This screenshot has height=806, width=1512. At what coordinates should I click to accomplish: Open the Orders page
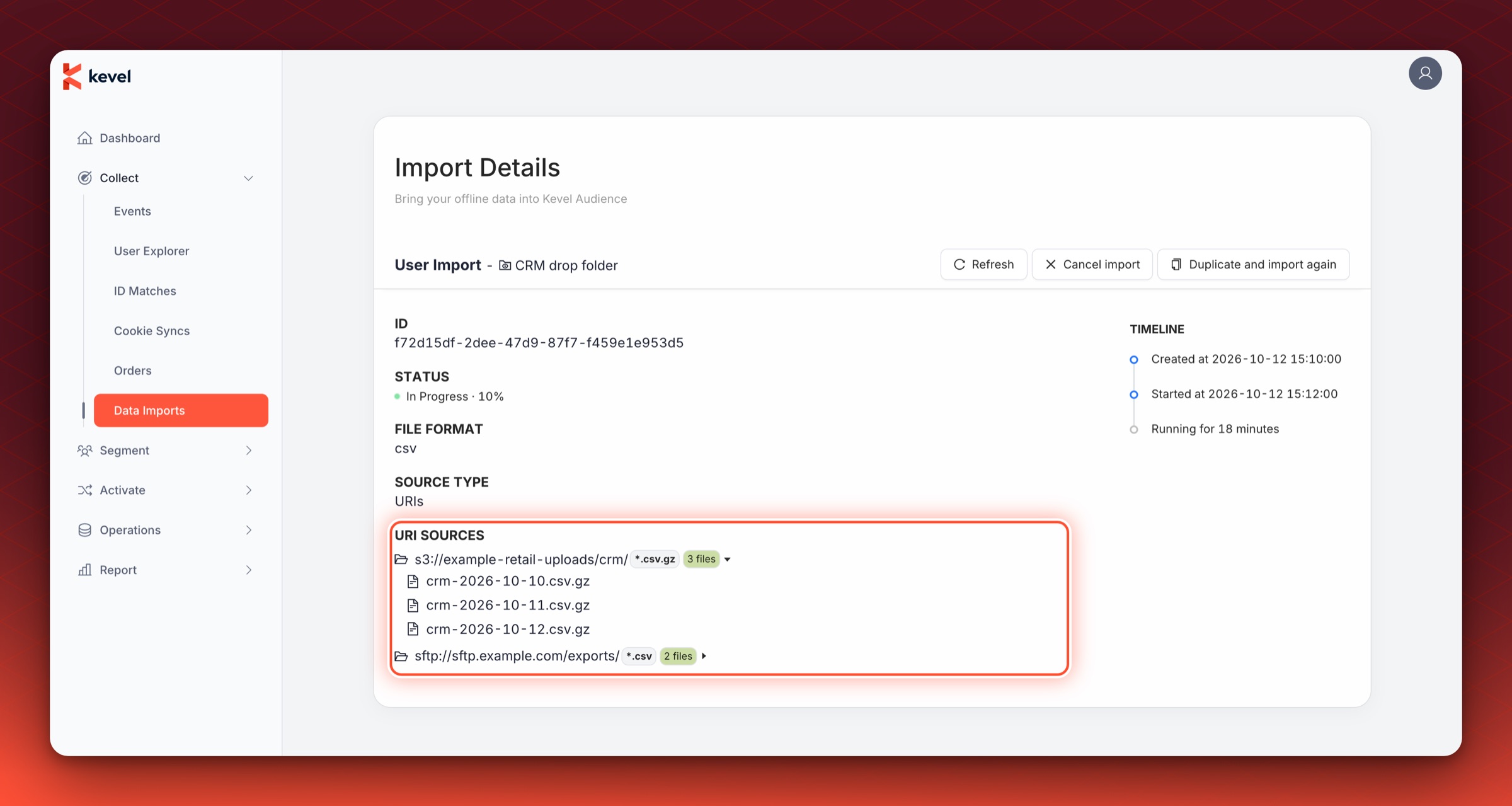[132, 371]
